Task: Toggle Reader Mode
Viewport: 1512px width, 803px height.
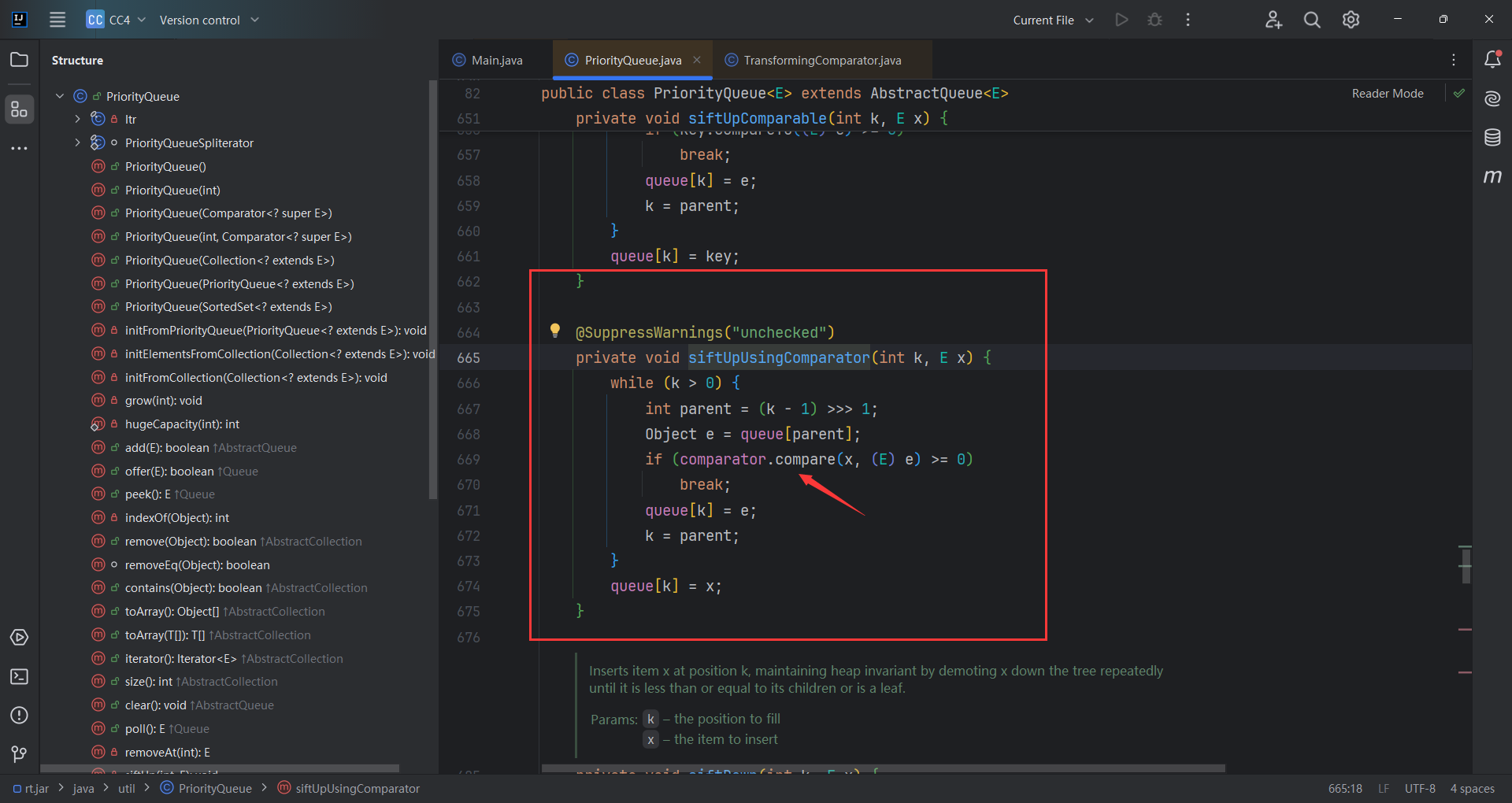Action: click(1388, 93)
